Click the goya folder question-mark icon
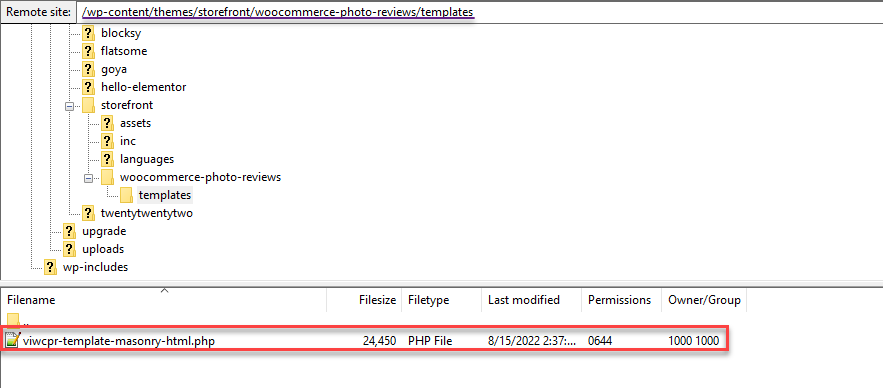Screen dimensions: 883x388 88,69
